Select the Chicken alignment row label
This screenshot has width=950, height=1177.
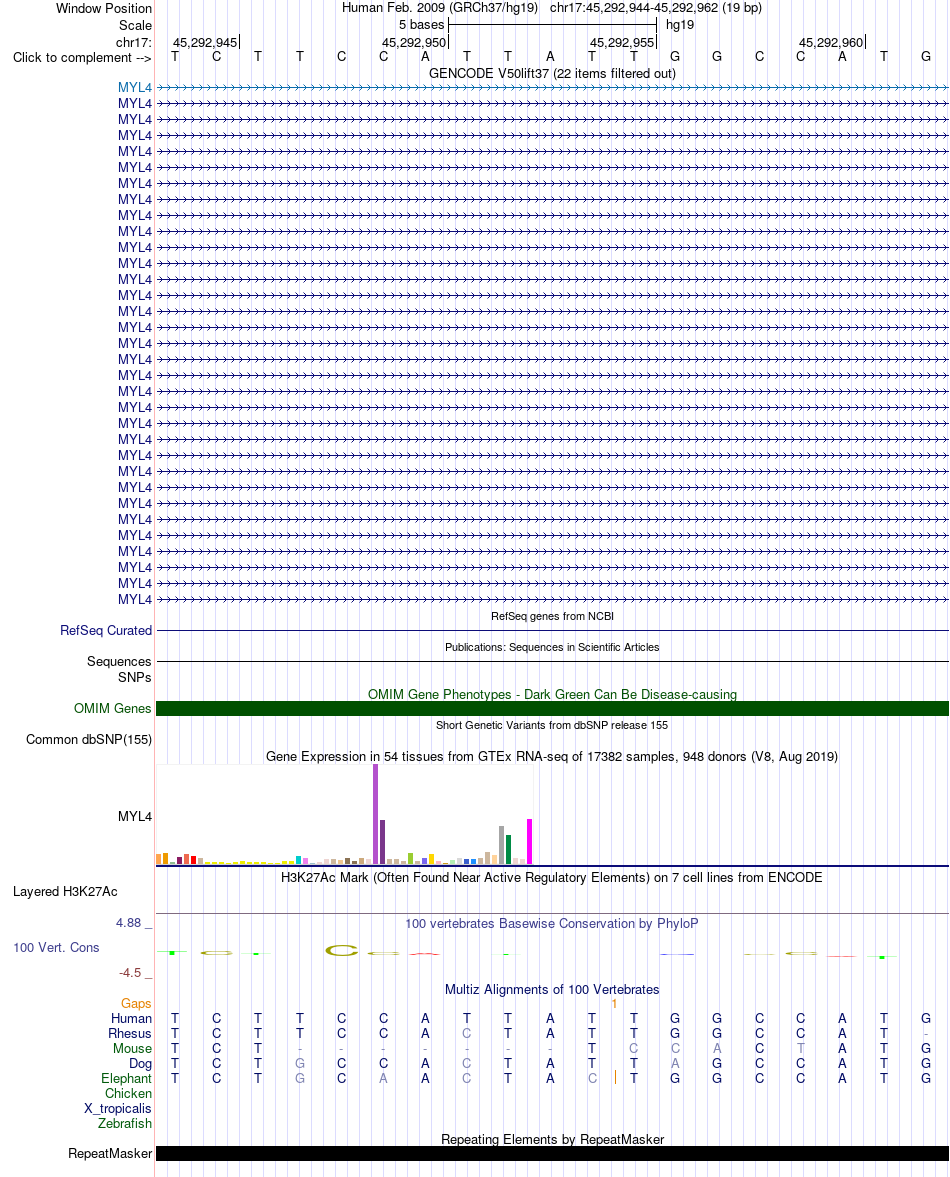pos(128,1094)
